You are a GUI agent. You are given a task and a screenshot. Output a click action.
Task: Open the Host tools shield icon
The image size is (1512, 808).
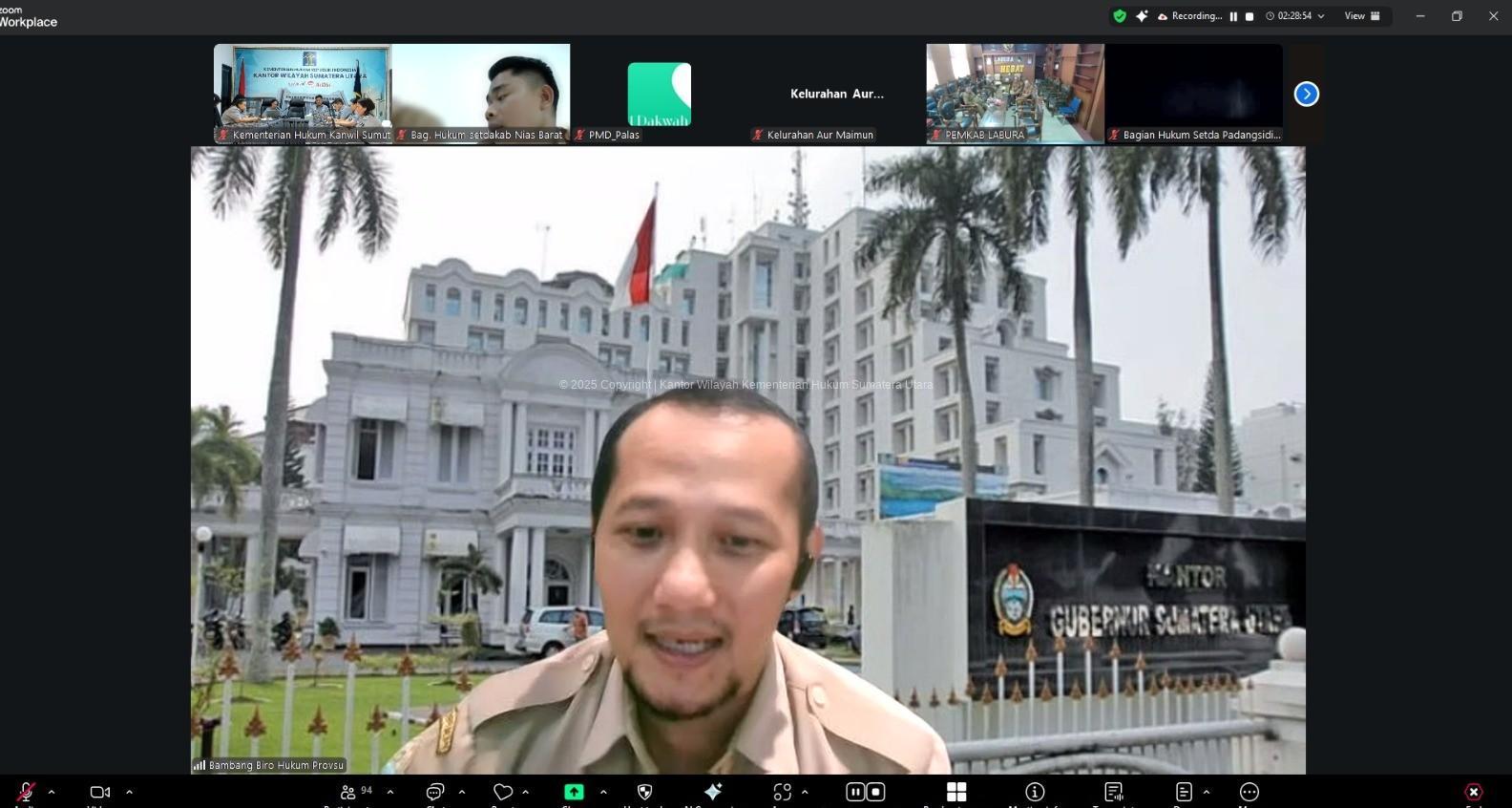click(644, 792)
